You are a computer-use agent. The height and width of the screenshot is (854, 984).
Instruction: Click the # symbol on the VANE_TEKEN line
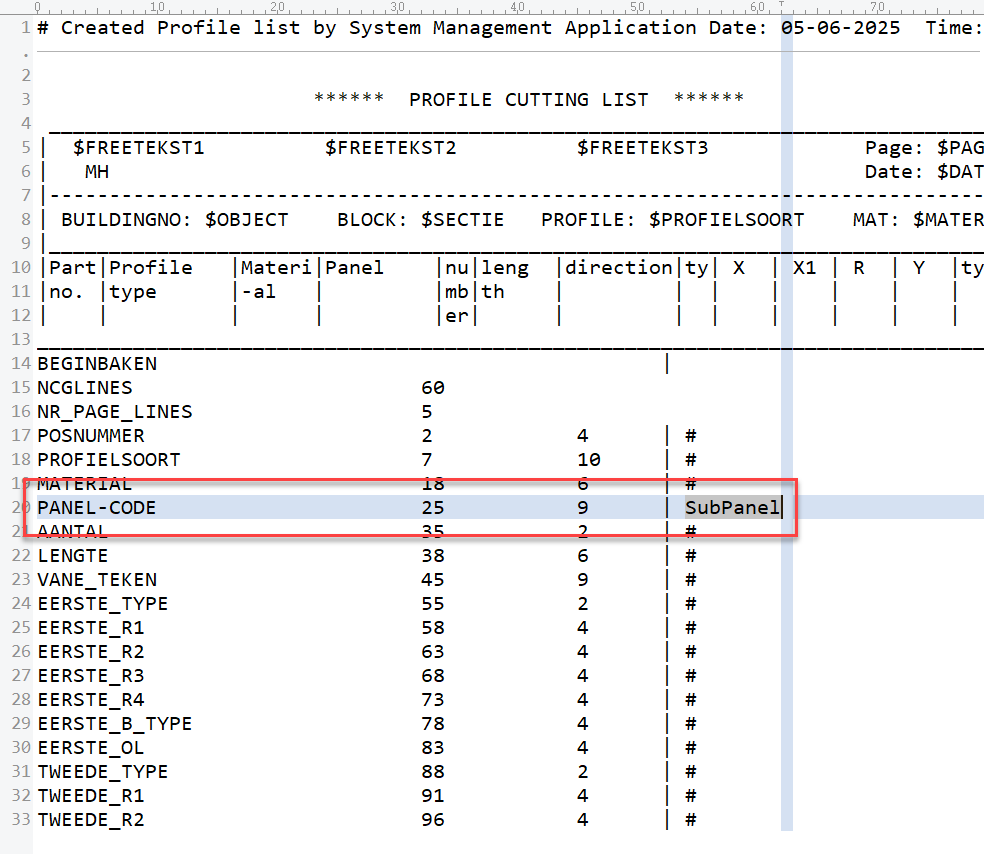click(x=690, y=580)
